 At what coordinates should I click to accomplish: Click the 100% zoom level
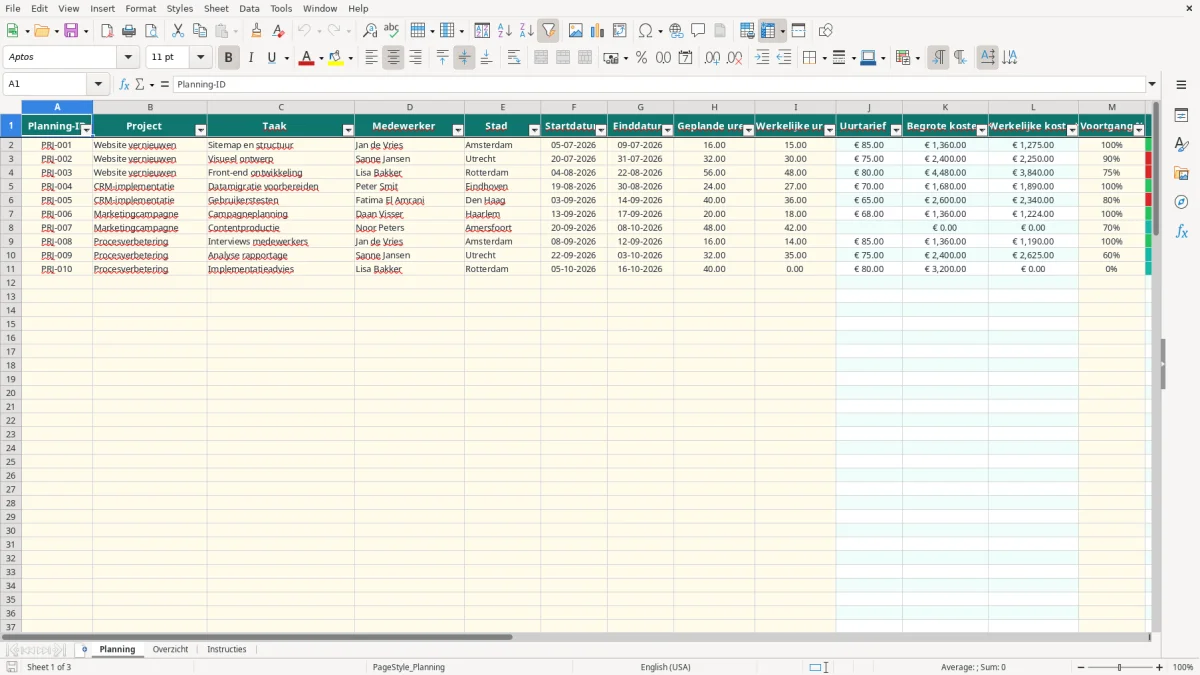[1183, 667]
